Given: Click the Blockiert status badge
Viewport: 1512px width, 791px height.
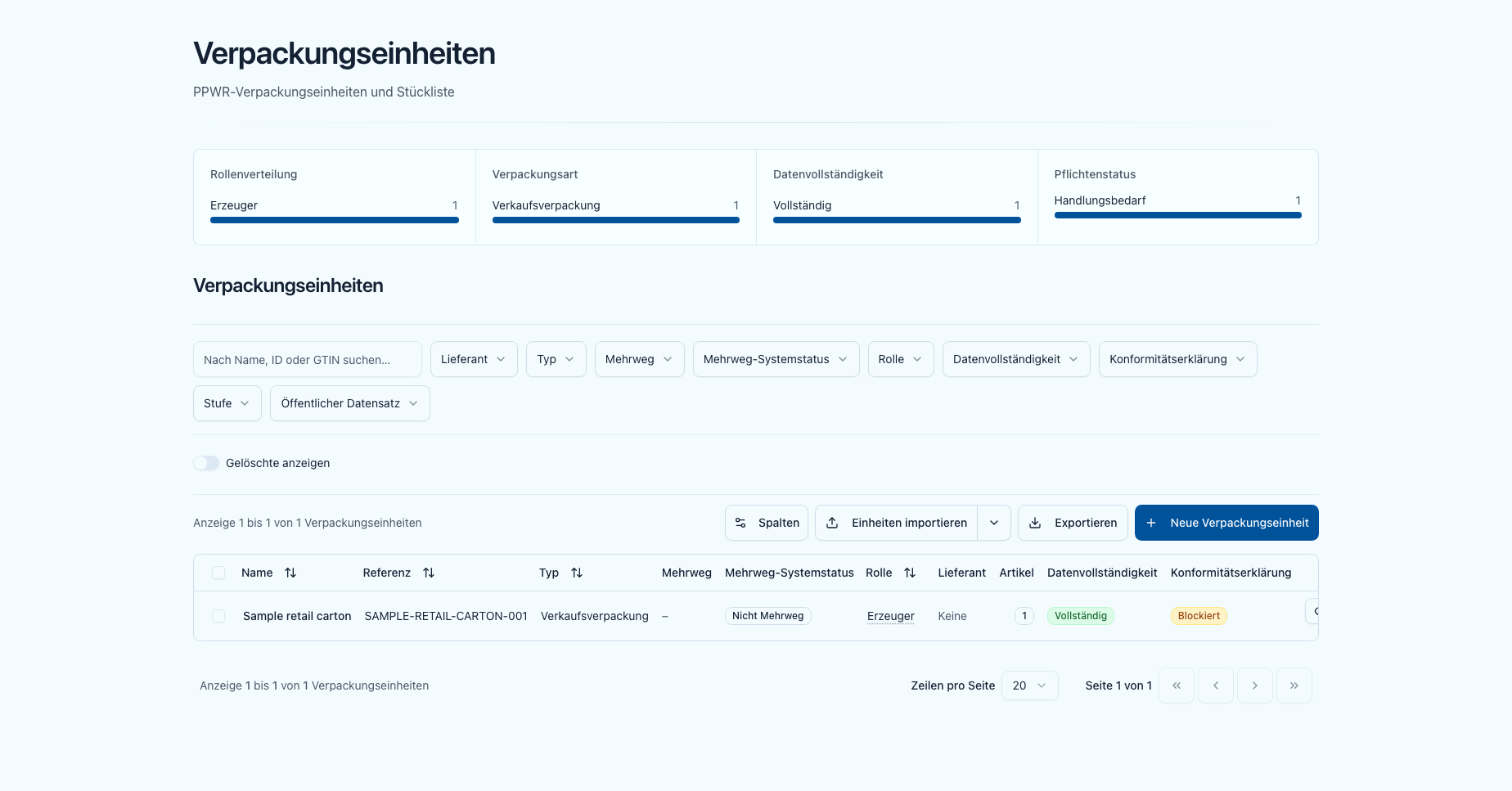Looking at the screenshot, I should coord(1199,616).
